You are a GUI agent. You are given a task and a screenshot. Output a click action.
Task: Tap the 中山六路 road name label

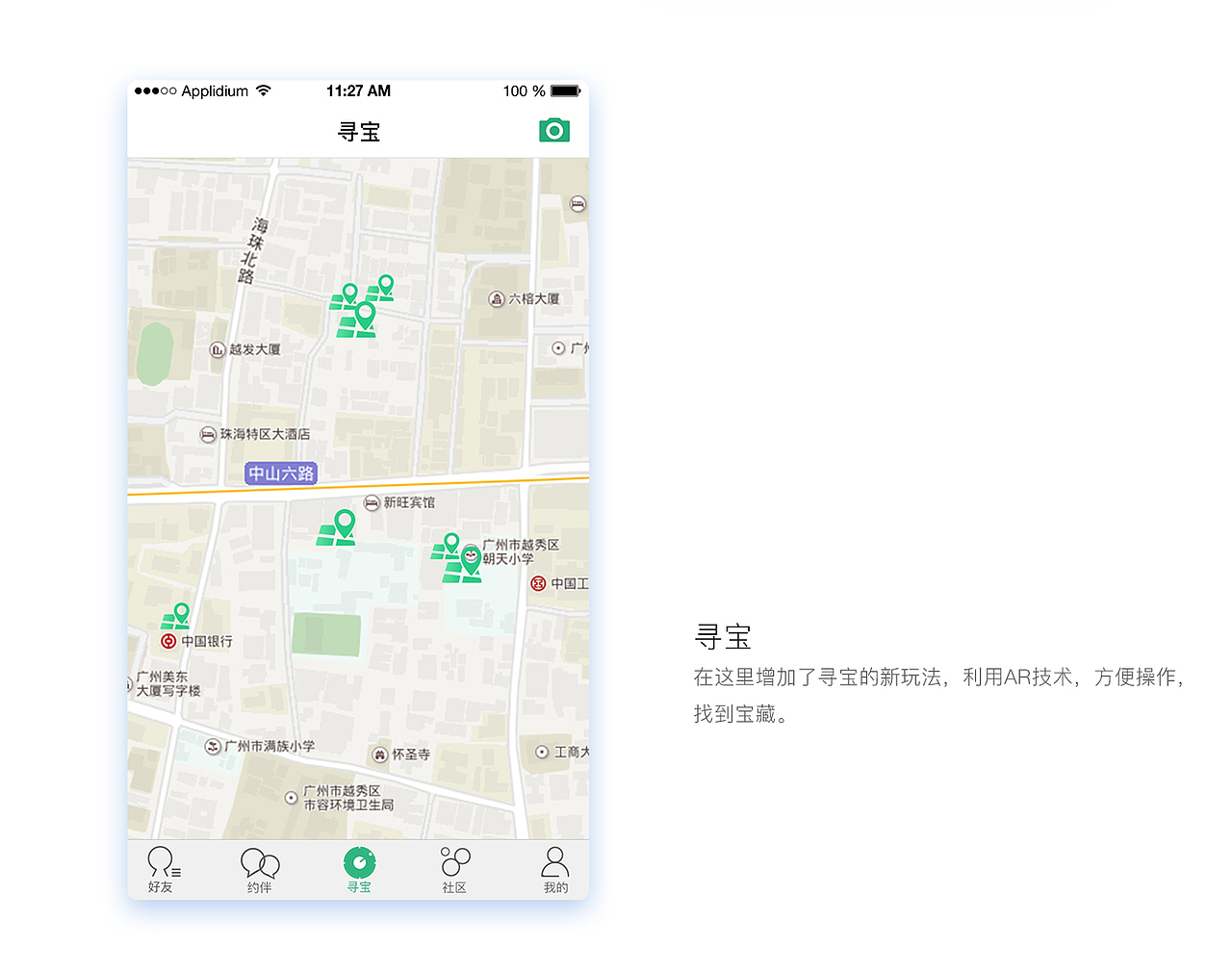coord(279,473)
